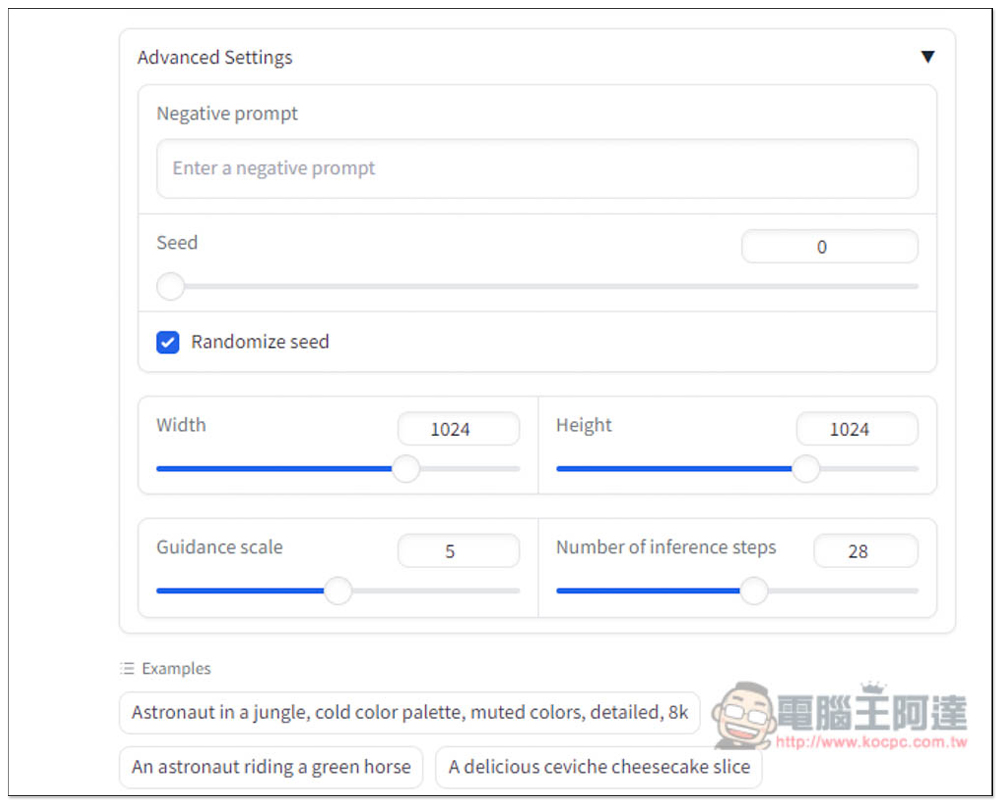Click the Number of inference steps label
Image resolution: width=1000 pixels, height=805 pixels.
click(666, 547)
